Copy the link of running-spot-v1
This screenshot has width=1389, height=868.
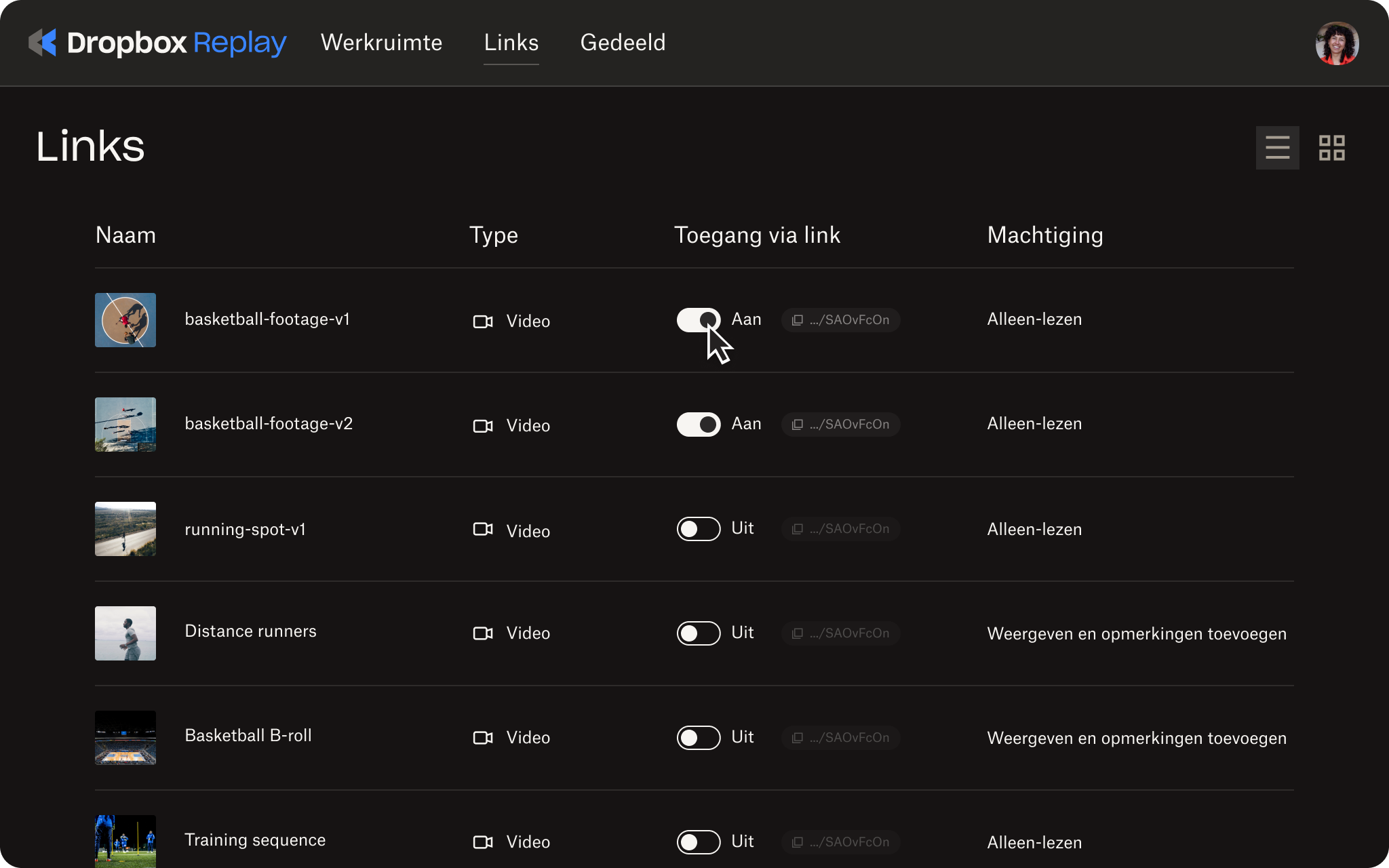[840, 529]
